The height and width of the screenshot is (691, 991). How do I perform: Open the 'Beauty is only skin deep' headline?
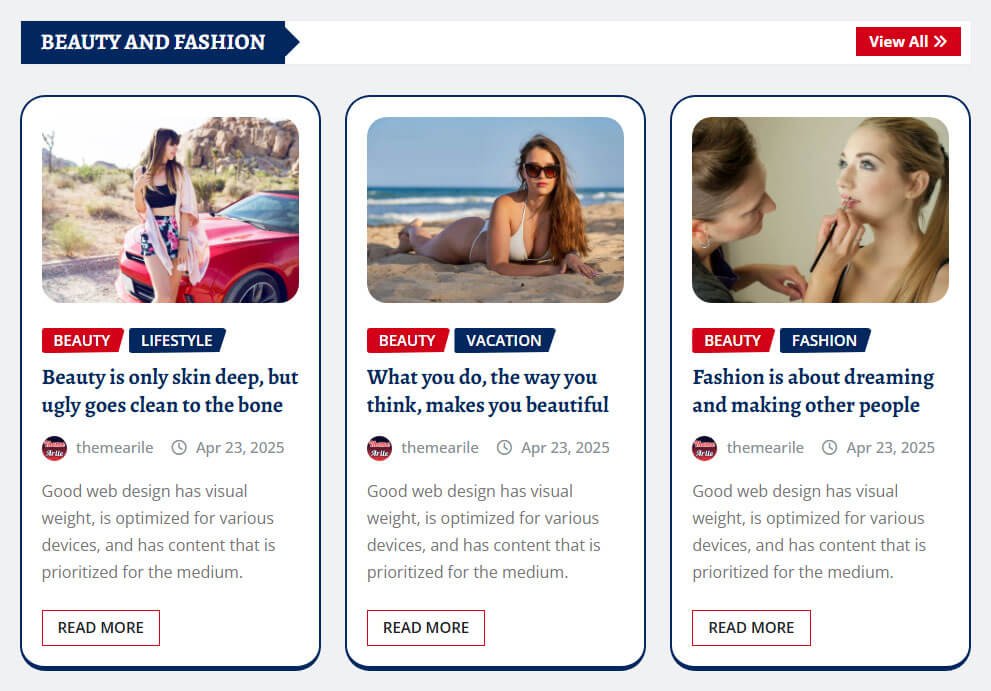pyautogui.click(x=170, y=391)
